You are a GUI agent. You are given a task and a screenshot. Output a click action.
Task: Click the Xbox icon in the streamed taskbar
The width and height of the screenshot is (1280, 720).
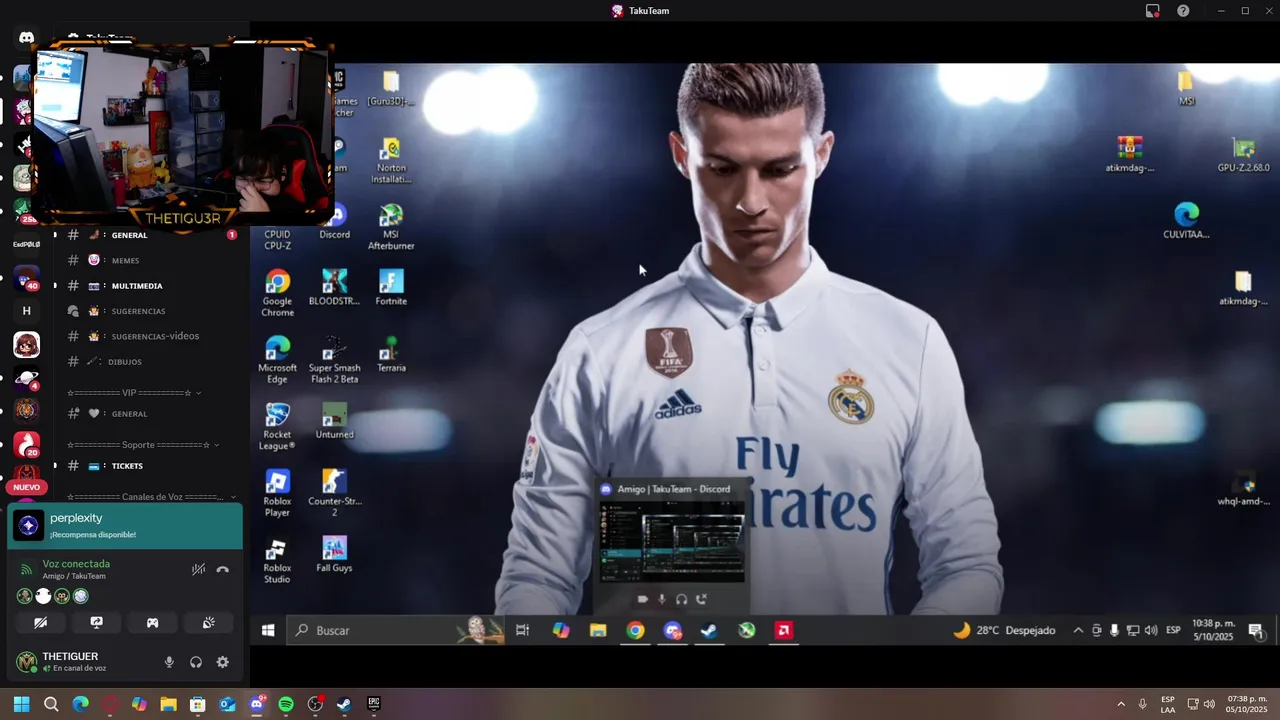pos(746,630)
